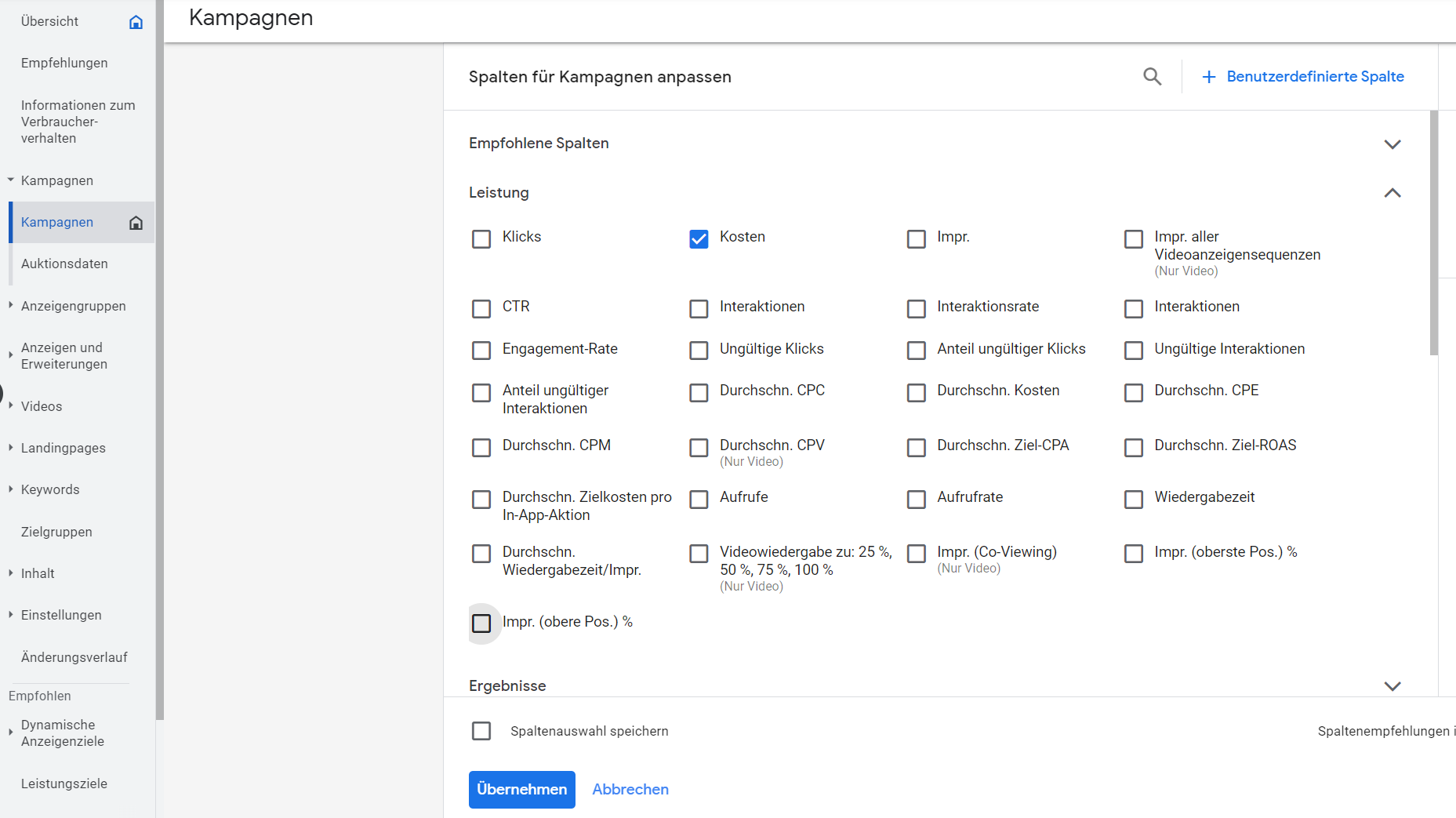
Task: Tick Anteil ungültiger Klicks checkbox
Action: [916, 351]
